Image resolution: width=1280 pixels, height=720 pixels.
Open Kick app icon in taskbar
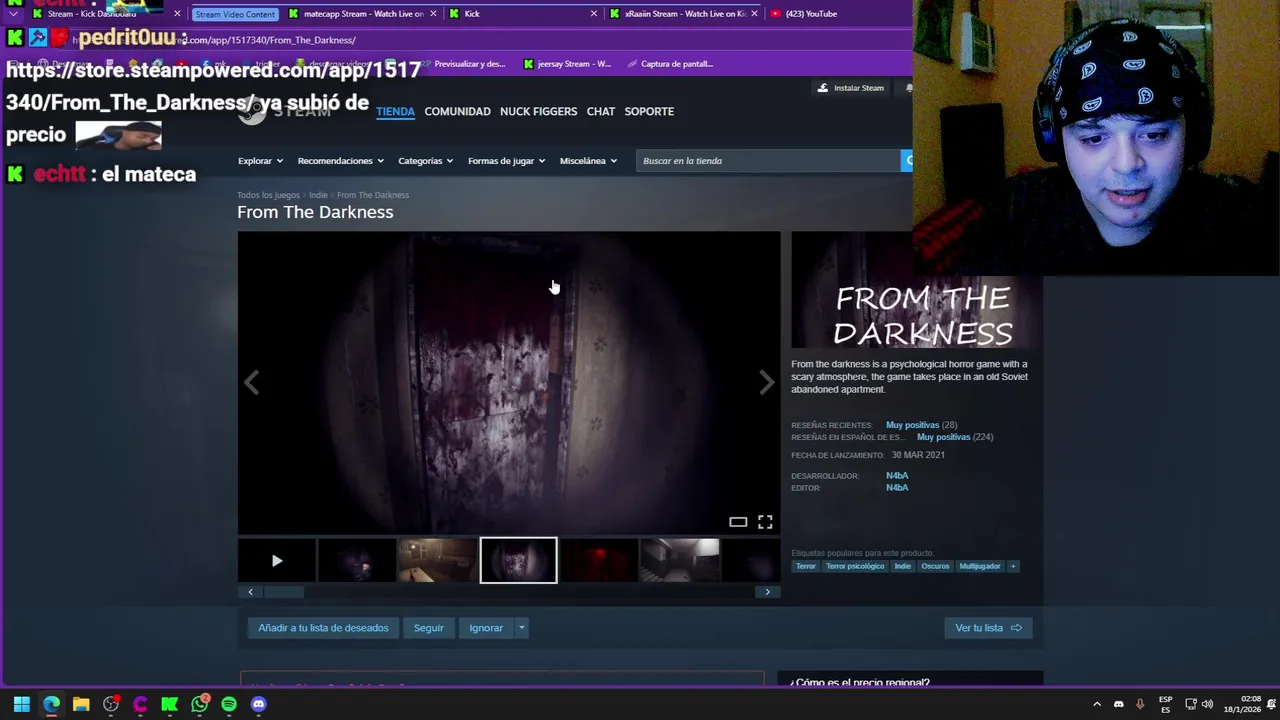[x=170, y=704]
